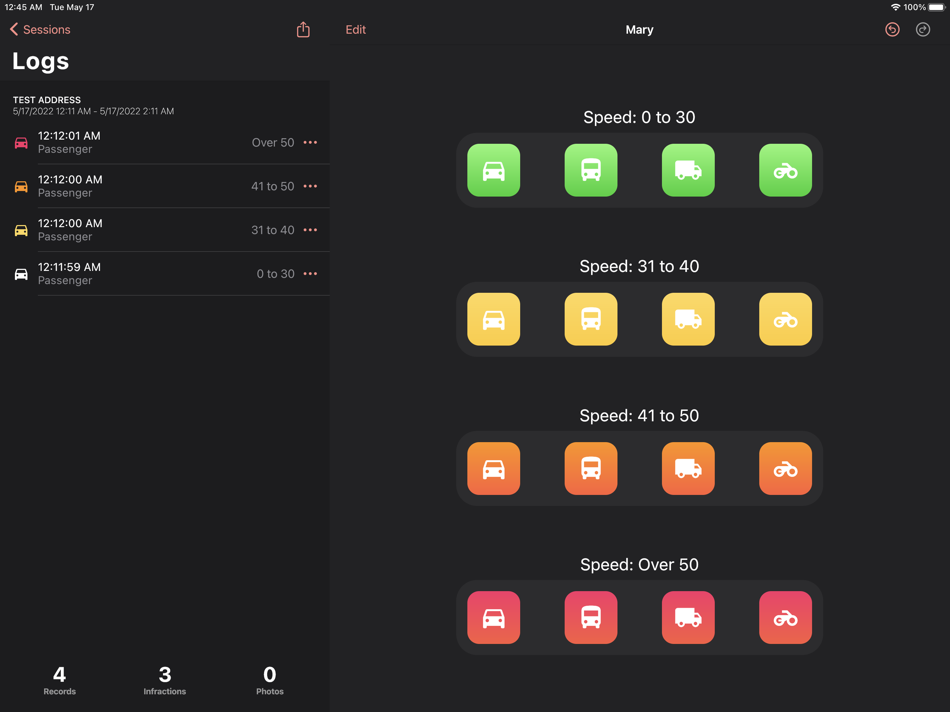
Task: Open options for the 12:12:01 AM log
Action: 310,142
